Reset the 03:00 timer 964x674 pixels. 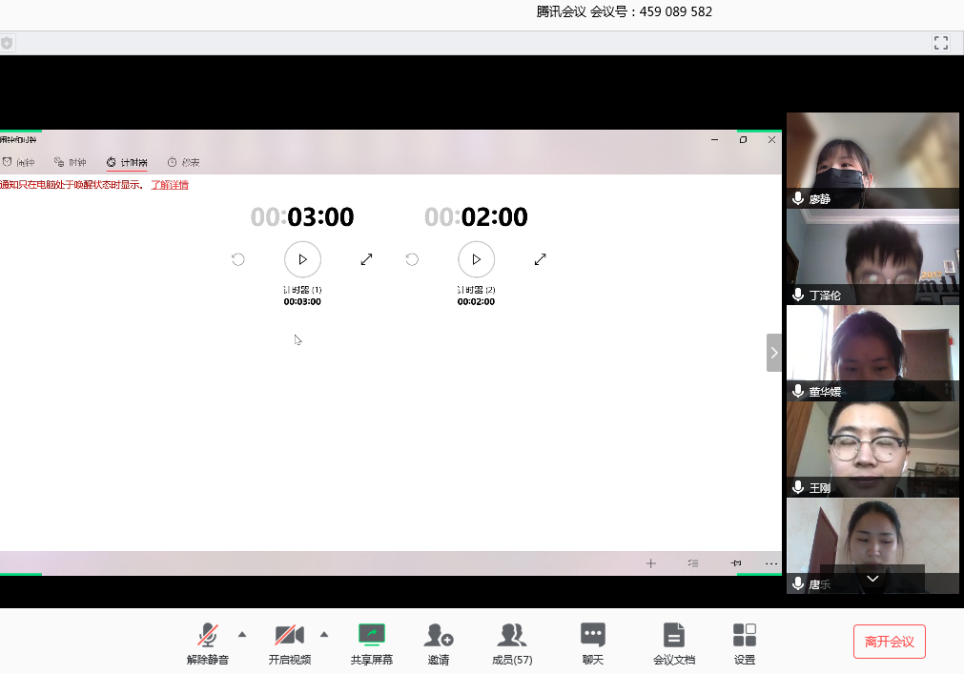[x=238, y=259]
